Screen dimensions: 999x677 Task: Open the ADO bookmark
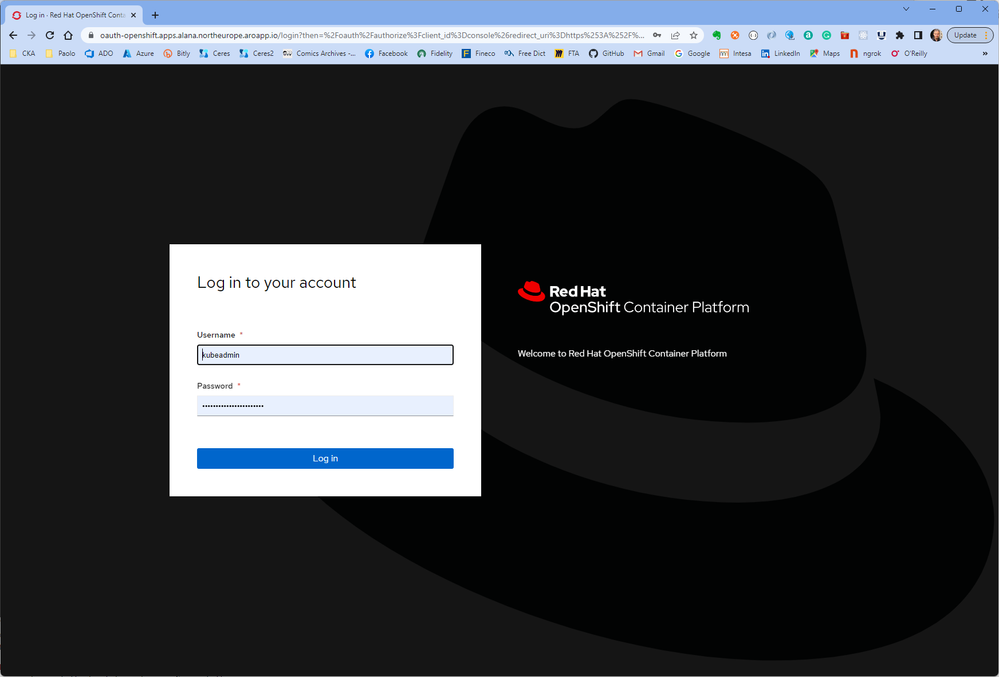(99, 53)
